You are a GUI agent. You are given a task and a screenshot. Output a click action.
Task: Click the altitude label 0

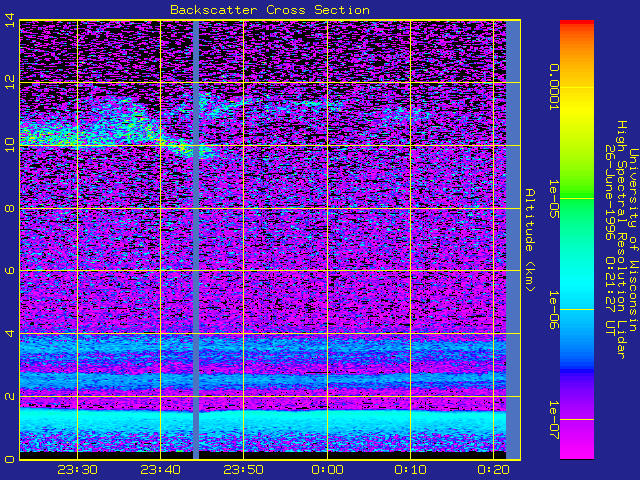[x=9, y=459]
